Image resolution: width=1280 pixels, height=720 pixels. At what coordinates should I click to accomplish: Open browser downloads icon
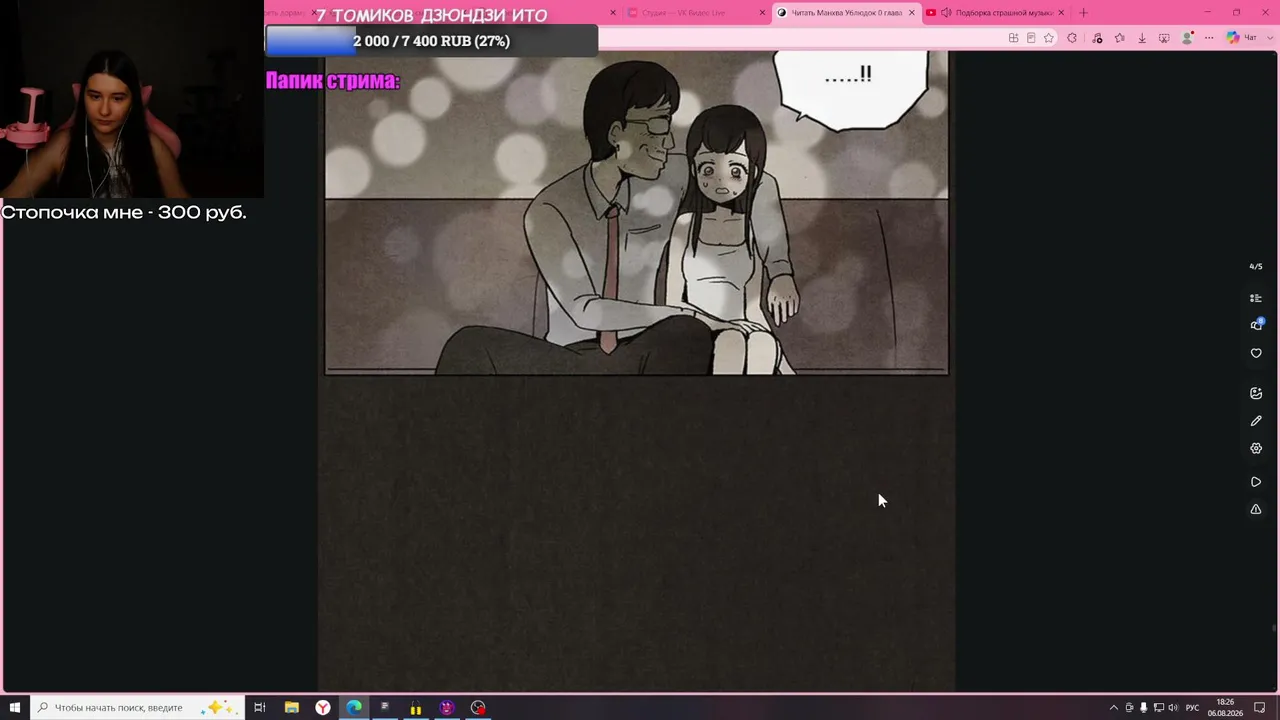pos(1141,38)
